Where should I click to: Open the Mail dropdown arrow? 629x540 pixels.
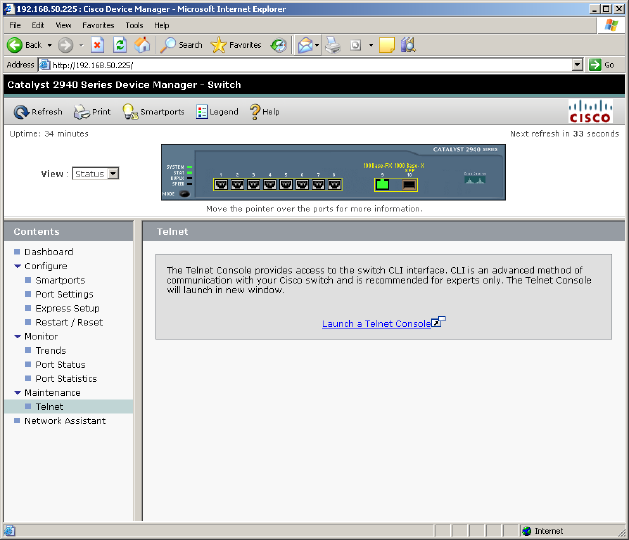[x=317, y=45]
